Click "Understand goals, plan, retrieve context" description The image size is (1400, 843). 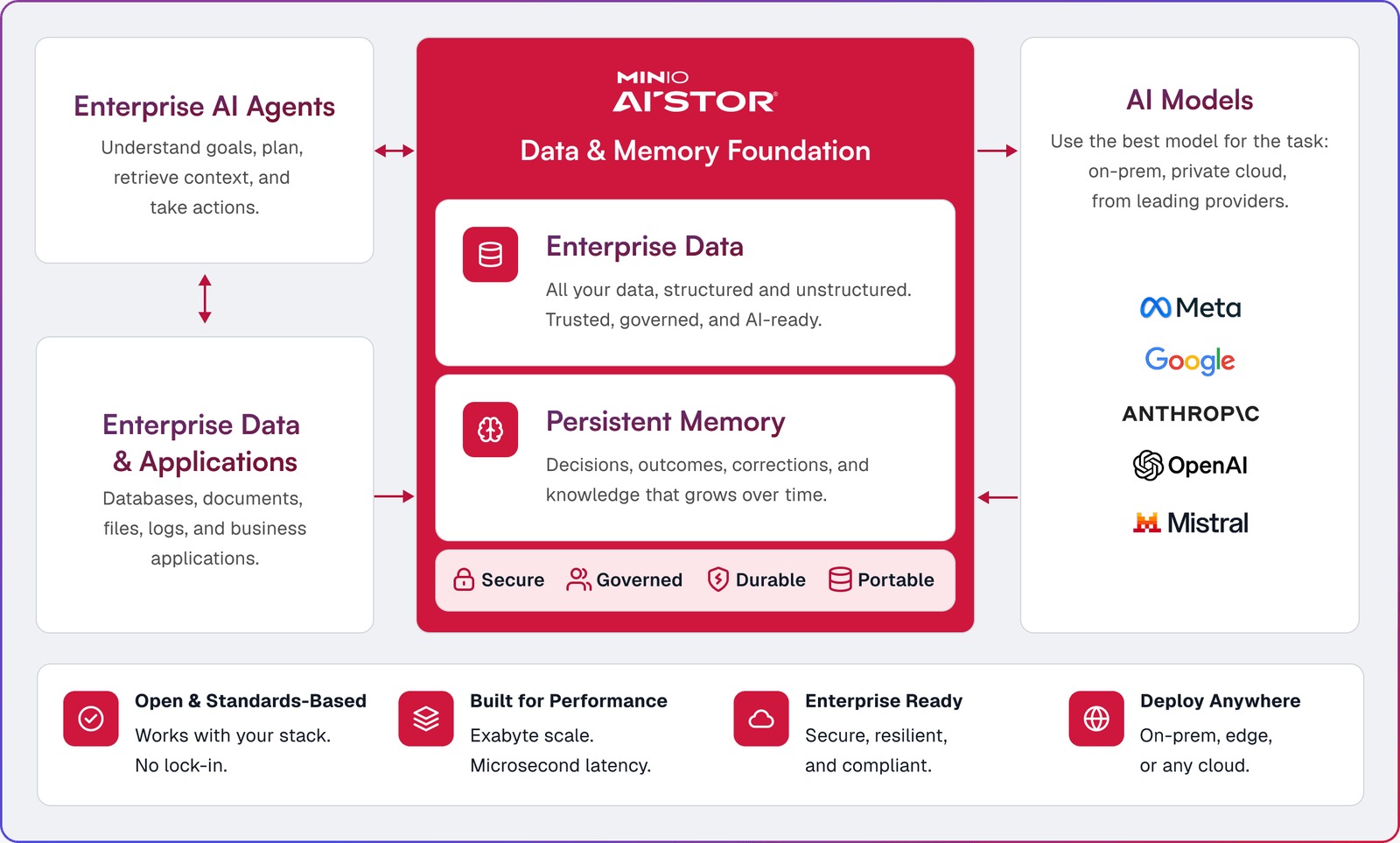204,178
